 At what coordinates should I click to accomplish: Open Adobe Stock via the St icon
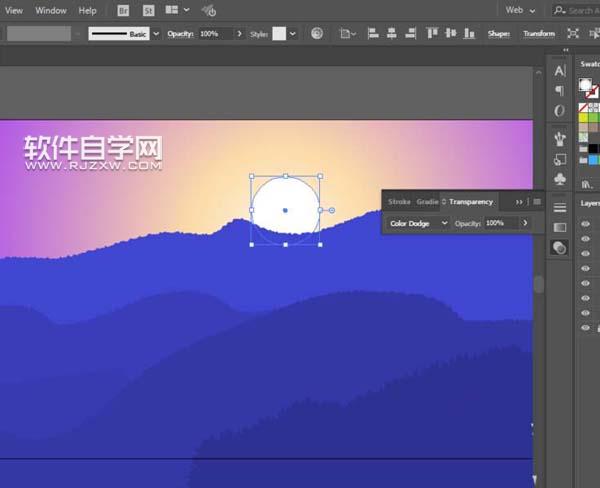[x=148, y=11]
